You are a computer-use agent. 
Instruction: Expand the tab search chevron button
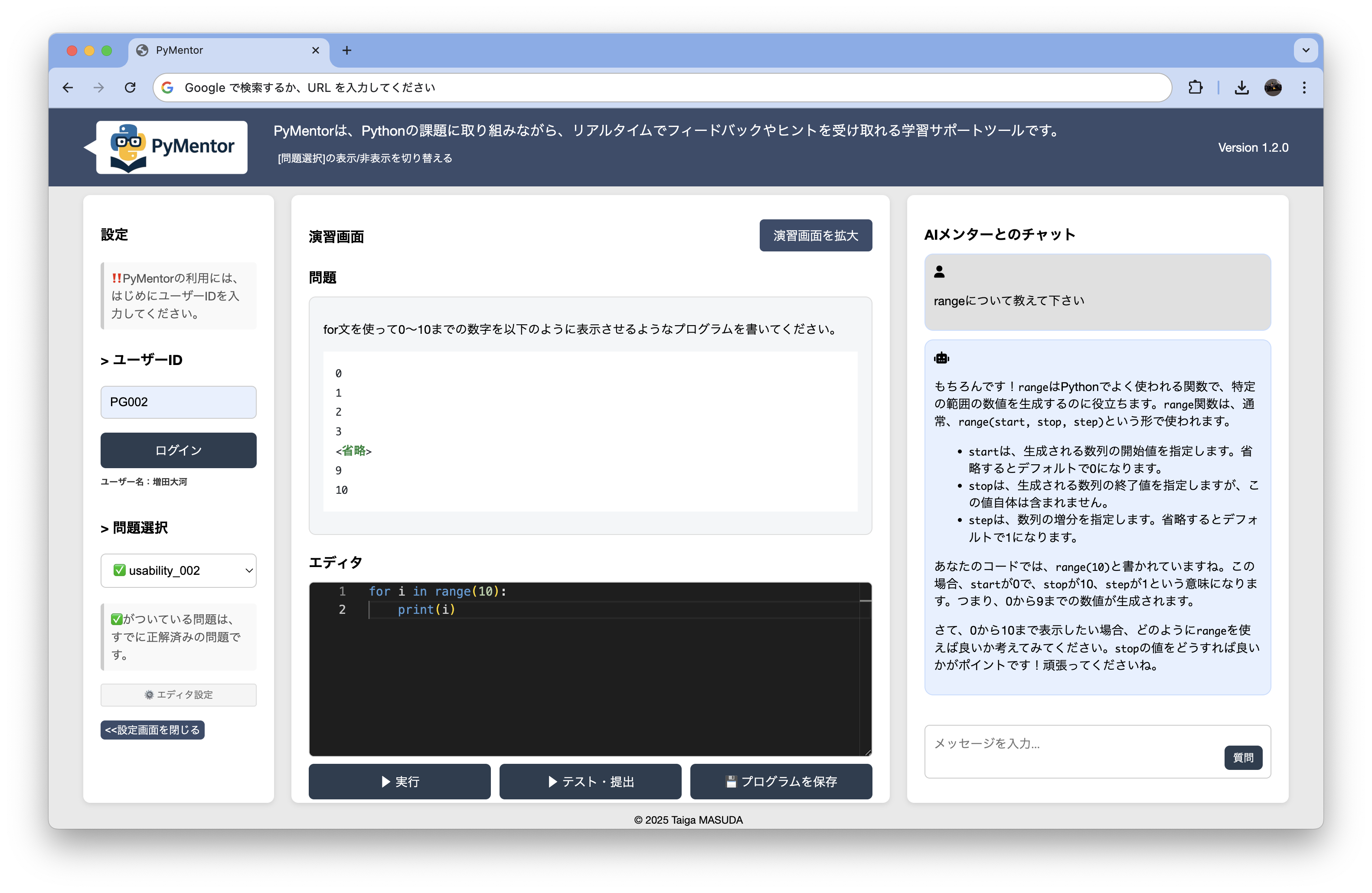click(1306, 51)
